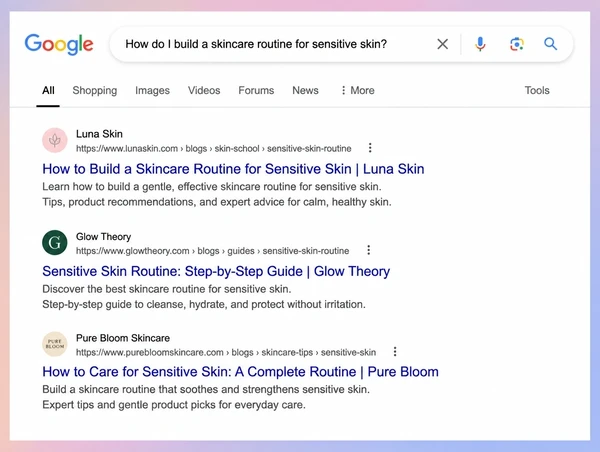Click the 'Glow Theory' site name

click(103, 237)
